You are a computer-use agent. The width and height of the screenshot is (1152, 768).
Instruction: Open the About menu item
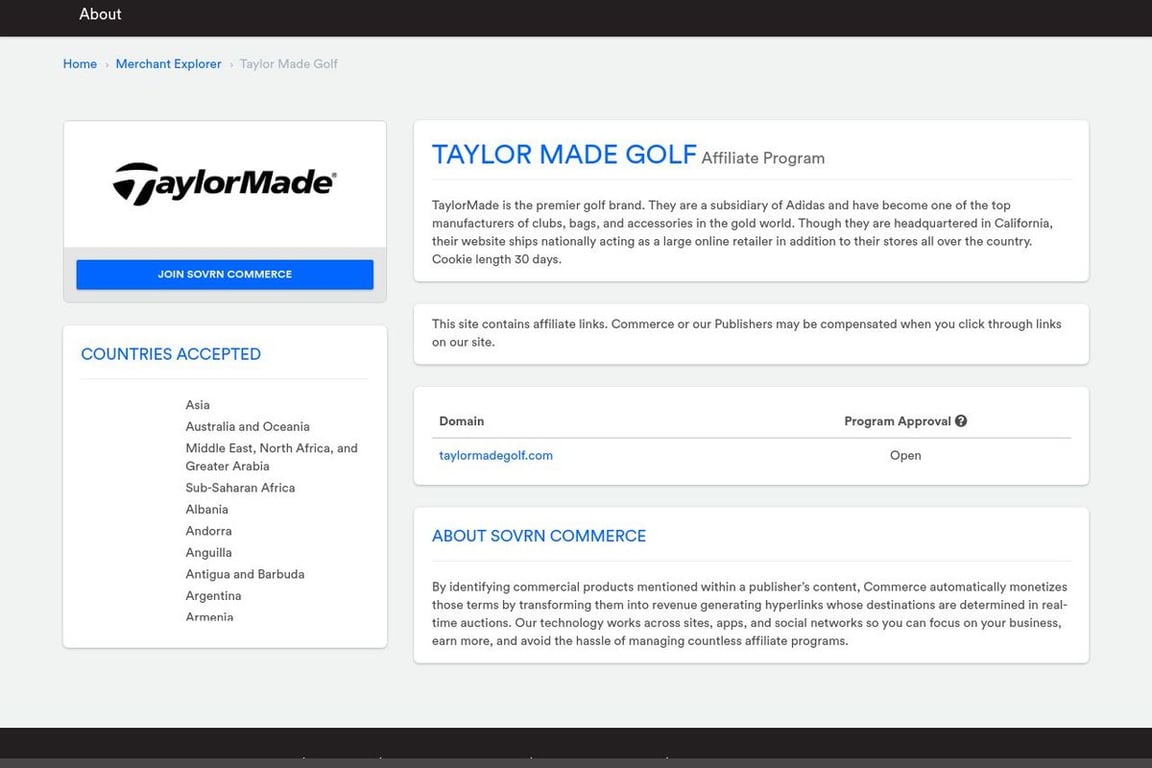(100, 14)
